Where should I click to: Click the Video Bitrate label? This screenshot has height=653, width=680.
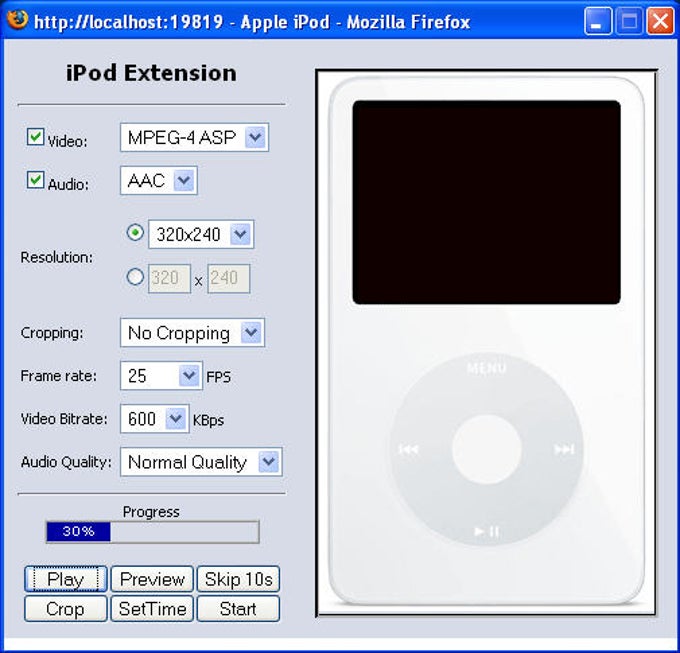64,419
